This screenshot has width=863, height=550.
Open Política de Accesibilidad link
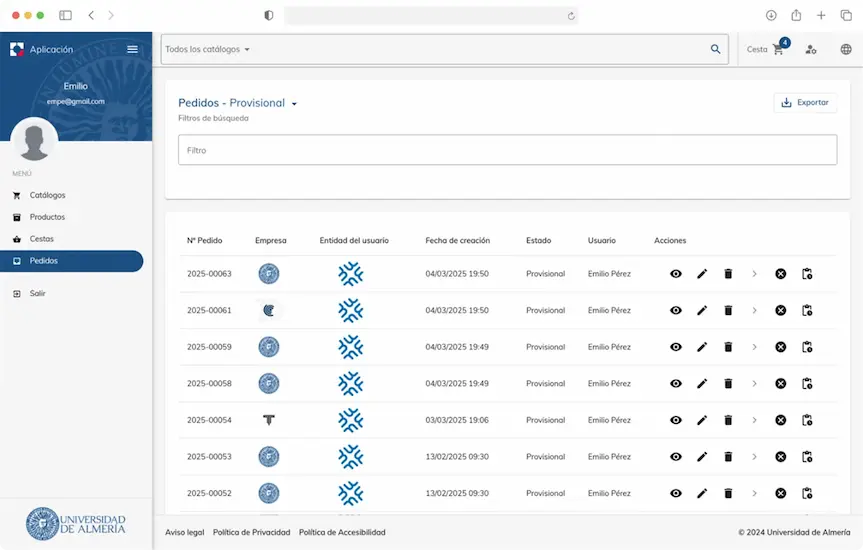tap(342, 532)
